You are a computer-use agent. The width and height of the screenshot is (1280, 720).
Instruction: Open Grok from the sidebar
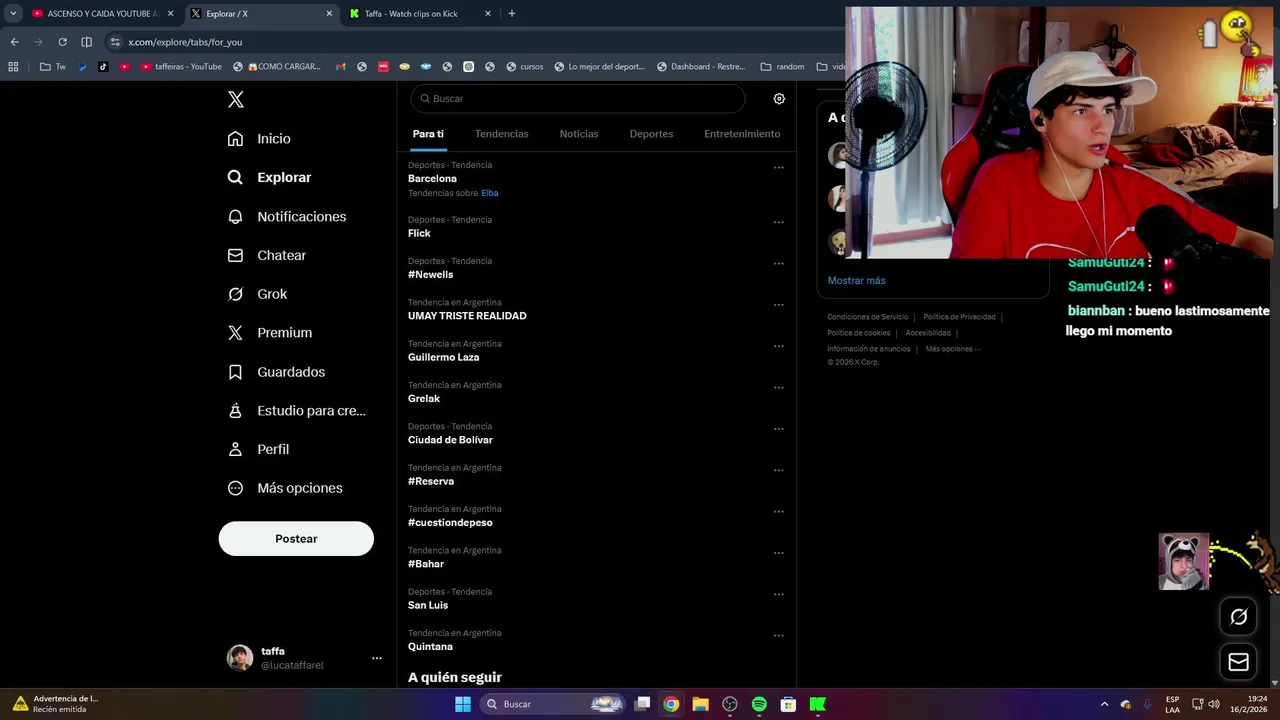(257, 294)
